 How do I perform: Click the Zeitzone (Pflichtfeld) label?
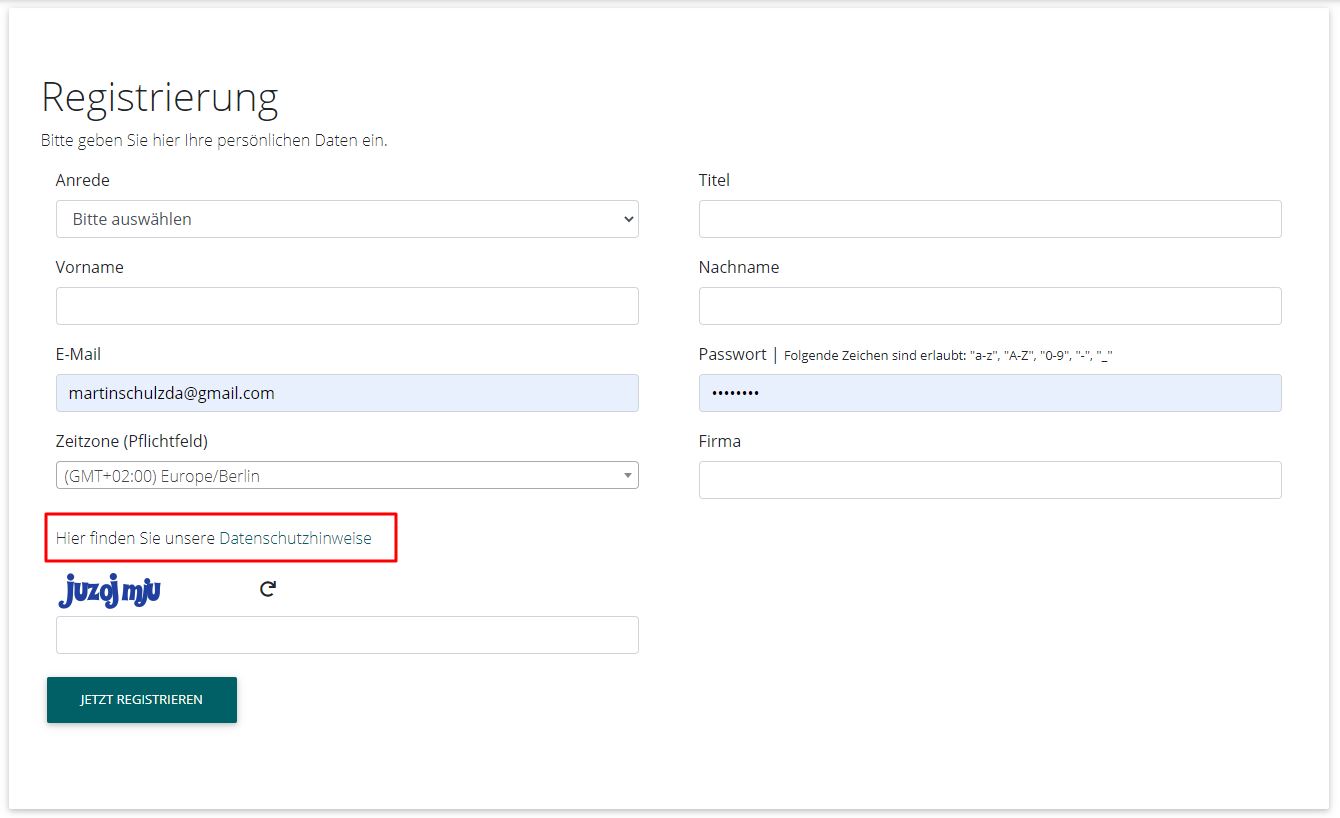[132, 441]
